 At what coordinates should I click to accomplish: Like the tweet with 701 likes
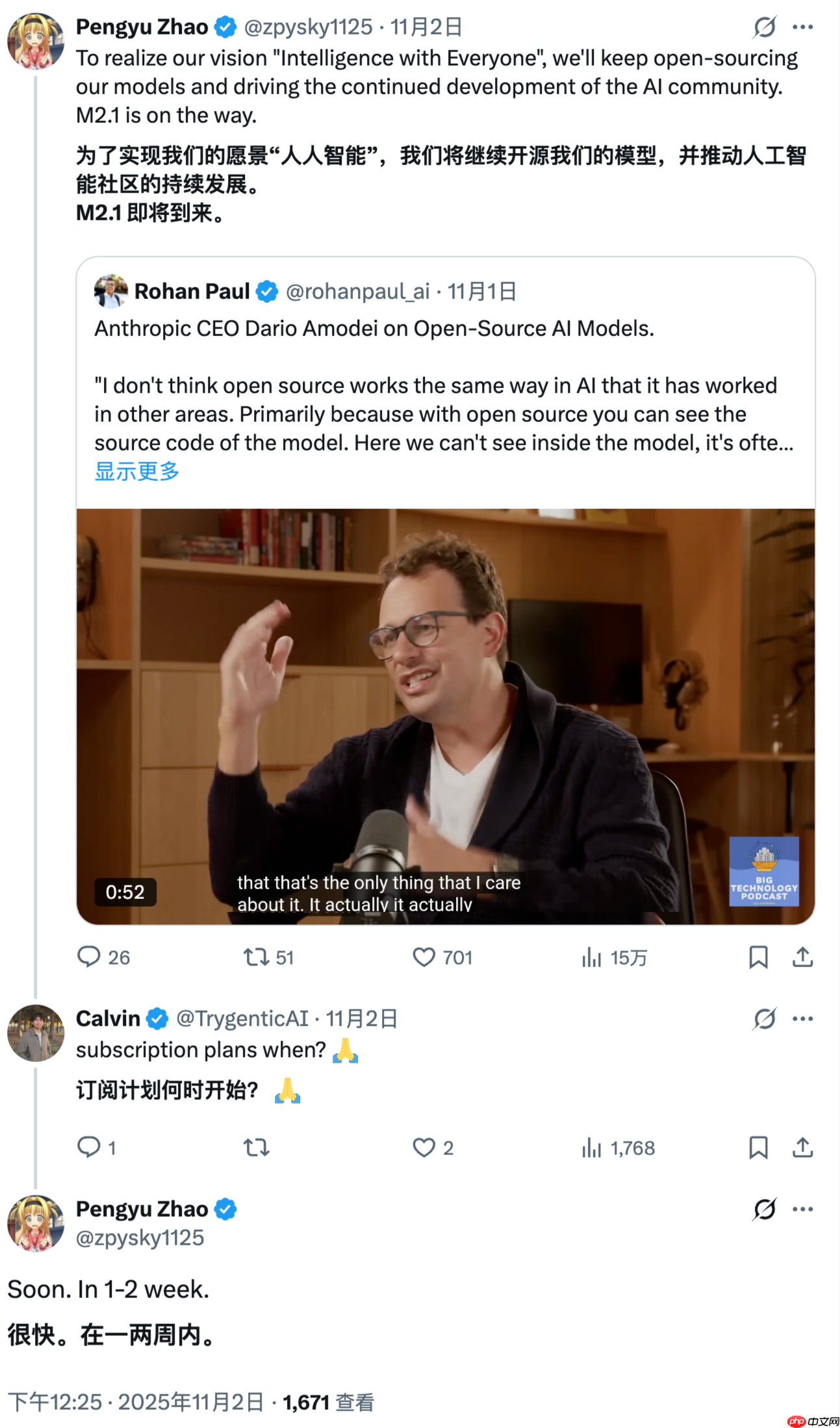click(x=424, y=957)
